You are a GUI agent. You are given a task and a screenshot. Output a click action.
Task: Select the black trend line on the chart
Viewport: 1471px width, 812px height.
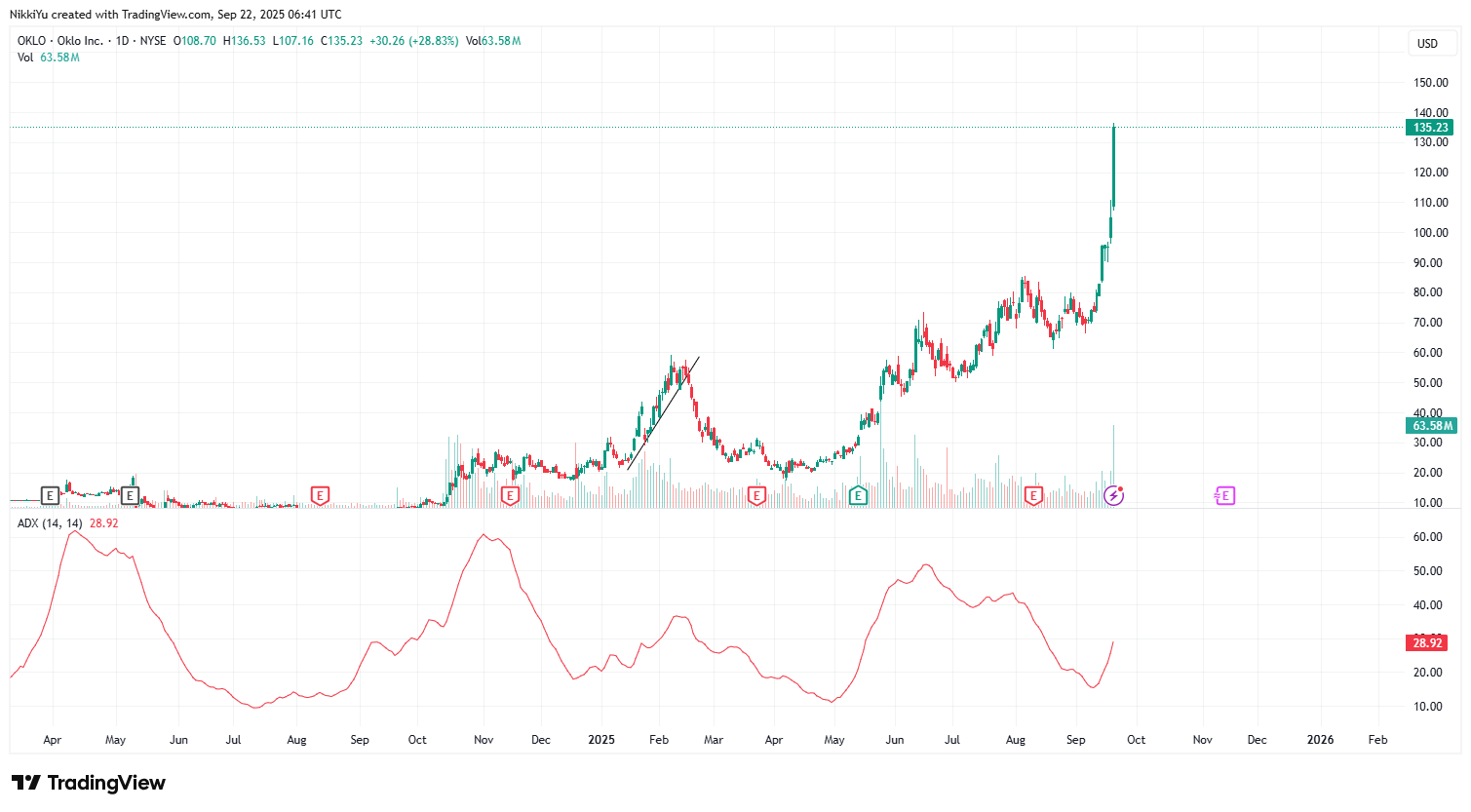click(663, 413)
